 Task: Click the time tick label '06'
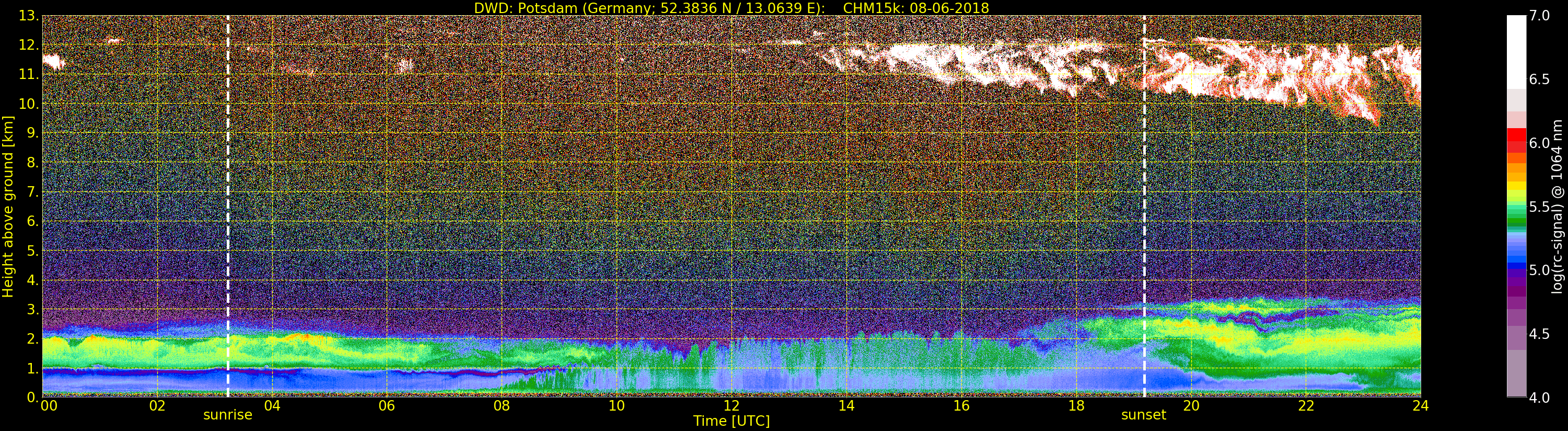(x=387, y=406)
